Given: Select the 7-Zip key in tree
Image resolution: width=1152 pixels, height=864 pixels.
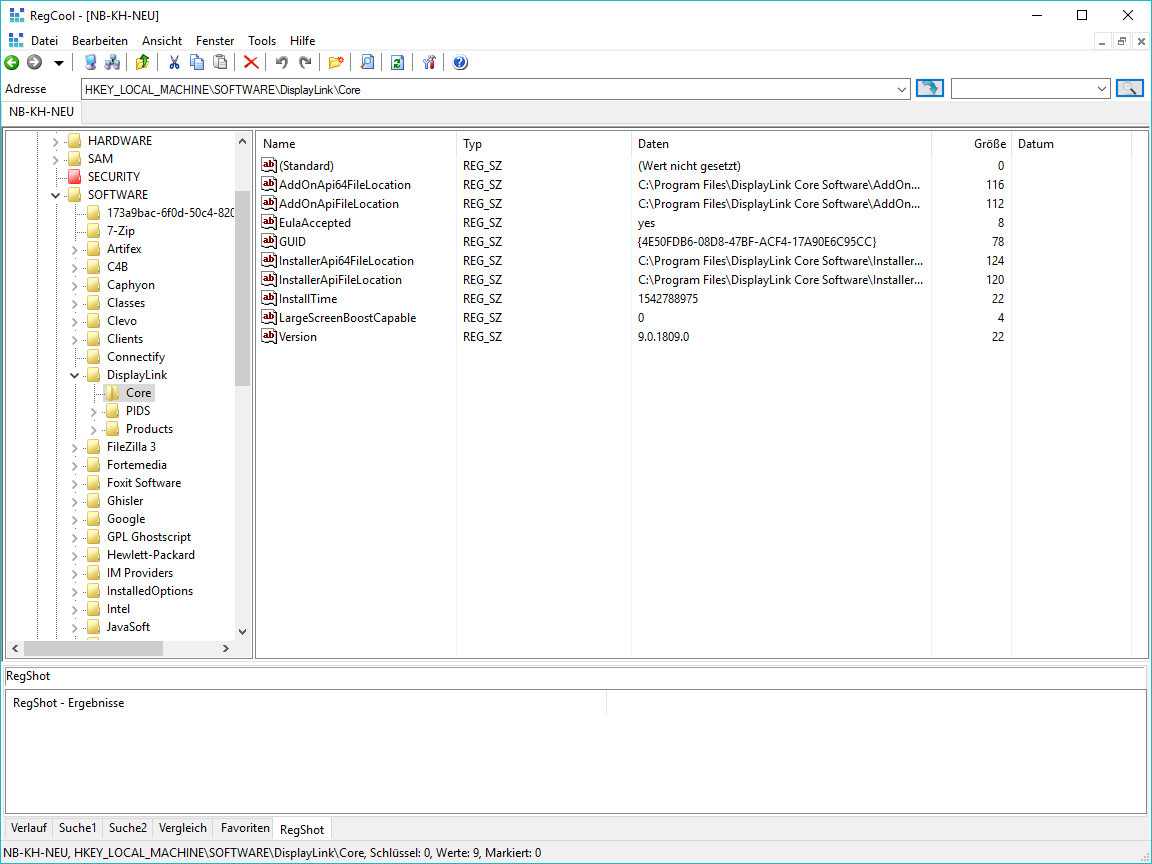Looking at the screenshot, I should [x=120, y=231].
